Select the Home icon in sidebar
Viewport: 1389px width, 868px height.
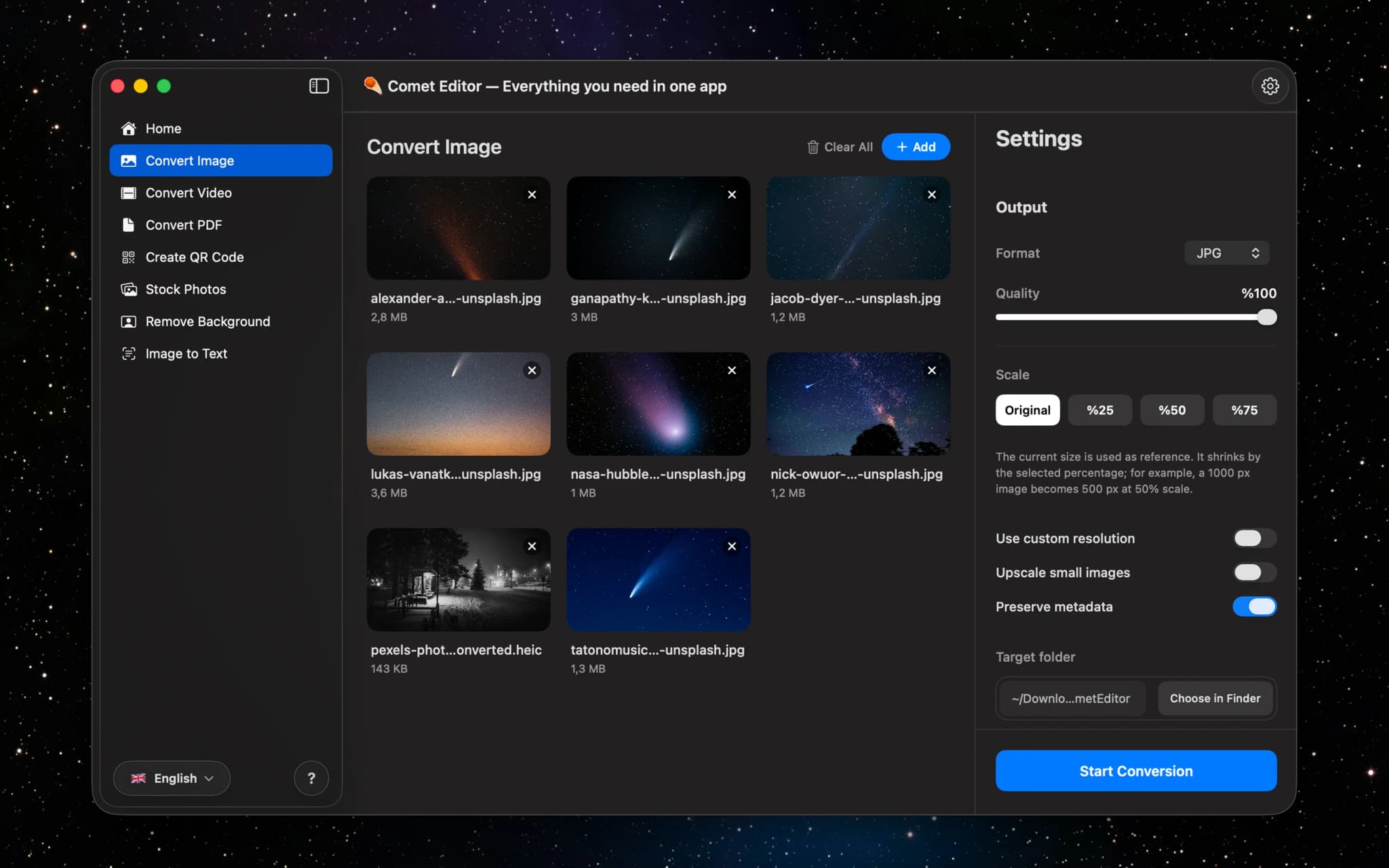click(129, 127)
